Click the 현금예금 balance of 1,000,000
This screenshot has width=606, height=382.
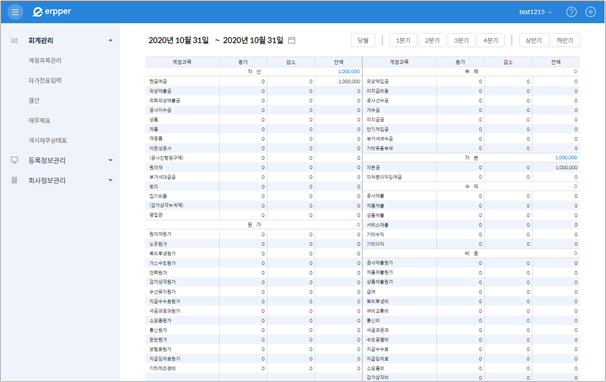pyautogui.click(x=349, y=81)
